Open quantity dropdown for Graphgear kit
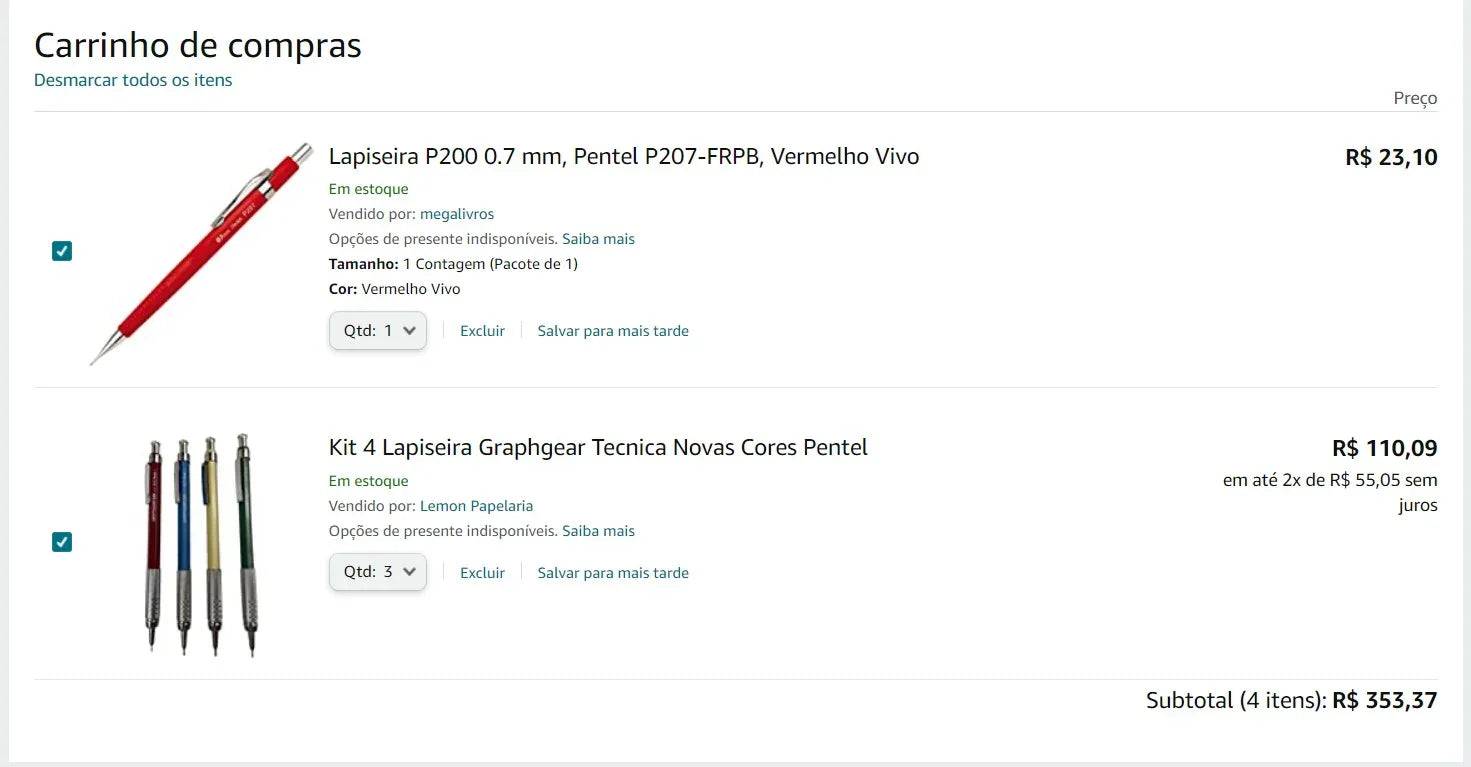This screenshot has height=767, width=1471. (x=378, y=573)
